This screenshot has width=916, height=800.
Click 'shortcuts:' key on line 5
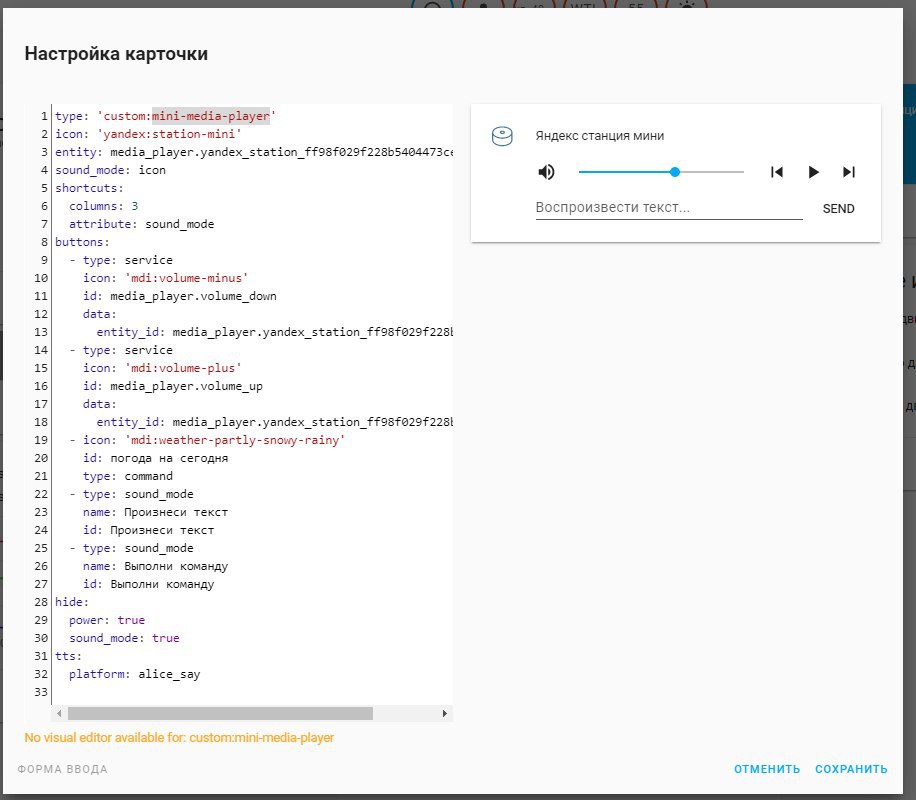(x=89, y=188)
